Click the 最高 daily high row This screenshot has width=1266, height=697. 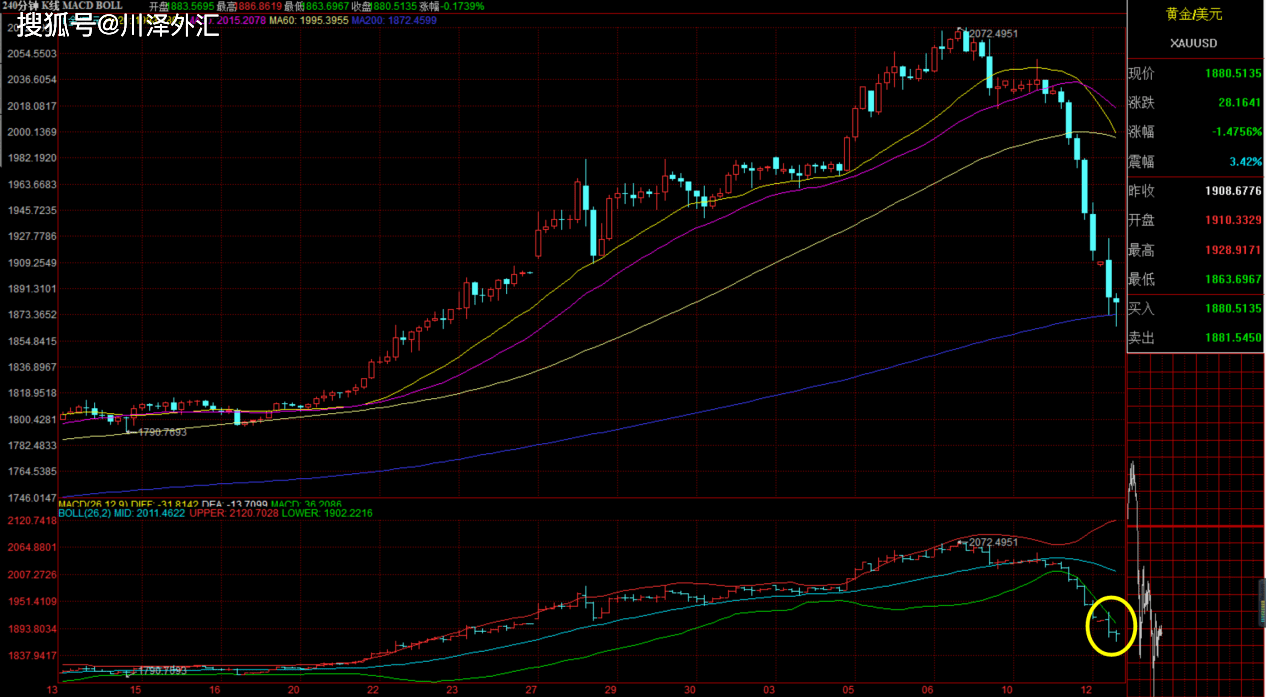tap(1194, 250)
